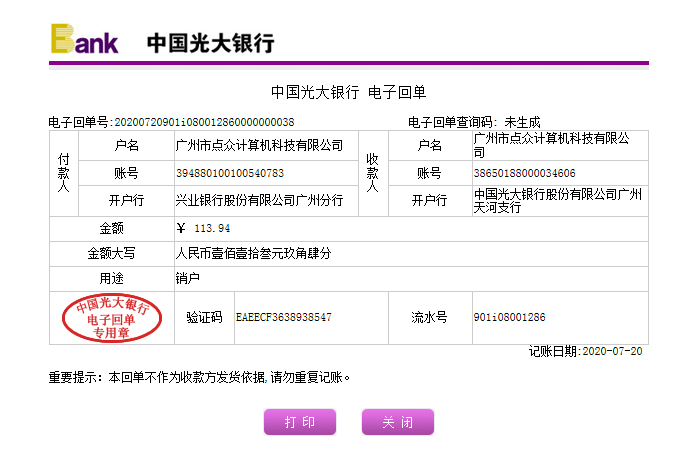Click the red 电子回单专用章 stamp
The height and width of the screenshot is (455, 676).
point(112,318)
